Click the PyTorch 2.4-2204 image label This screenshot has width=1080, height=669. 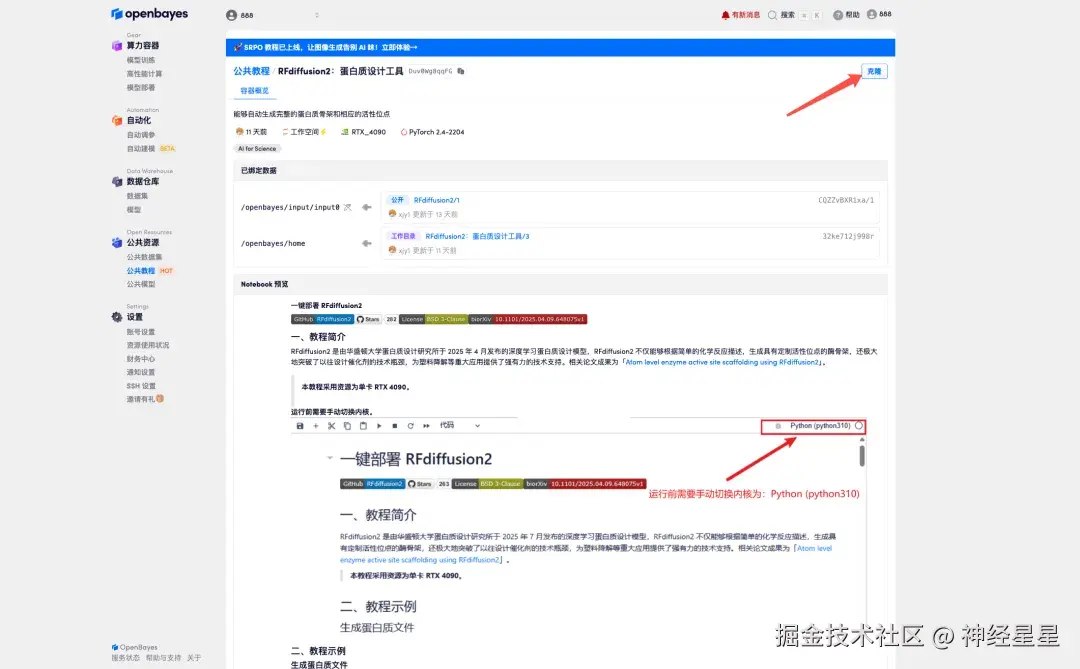pyautogui.click(x=432, y=132)
